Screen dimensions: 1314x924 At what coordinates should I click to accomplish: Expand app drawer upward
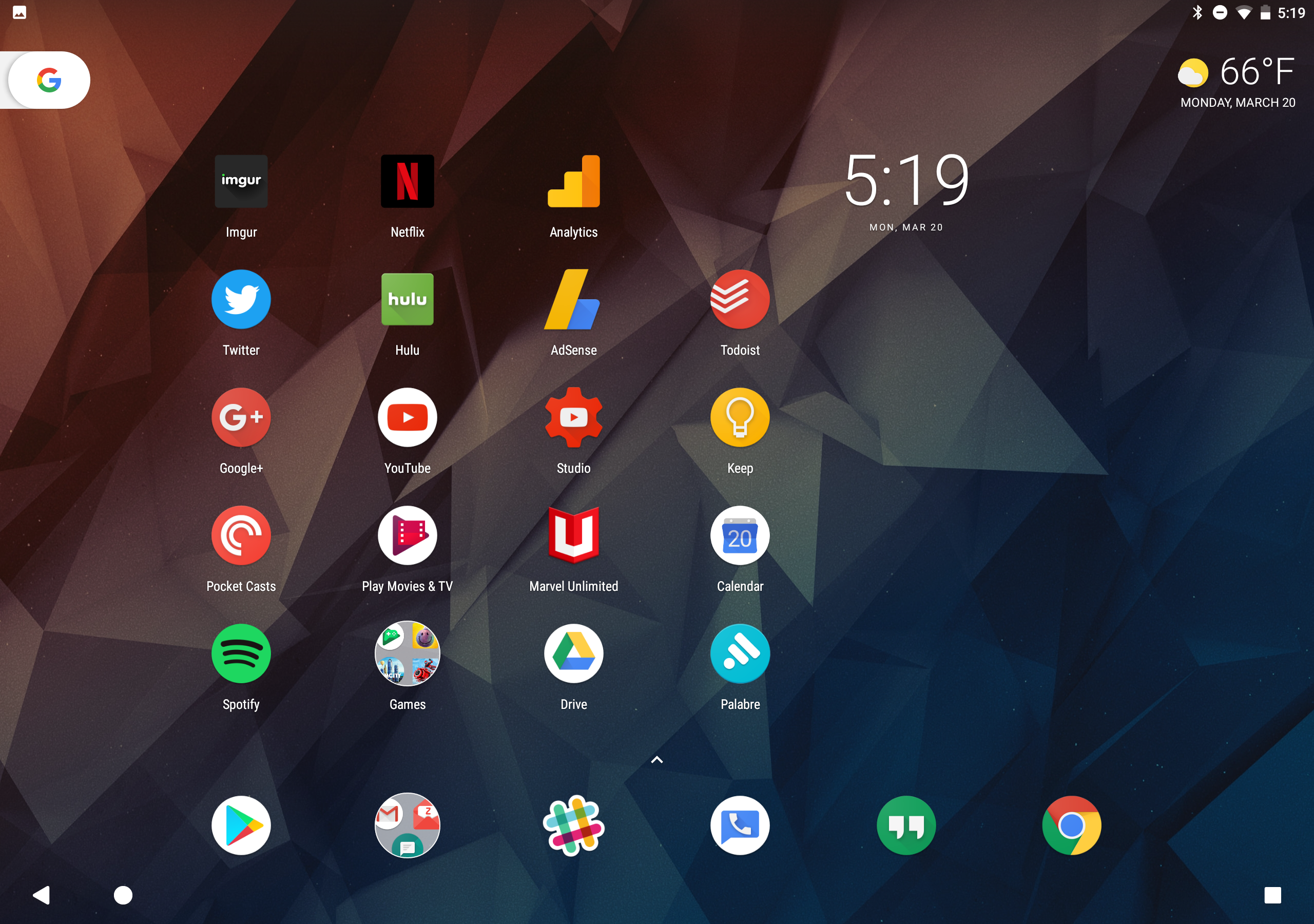[x=657, y=759]
